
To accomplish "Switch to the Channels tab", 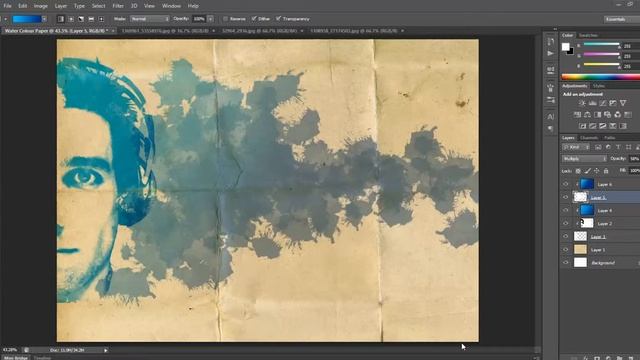I will pos(589,138).
